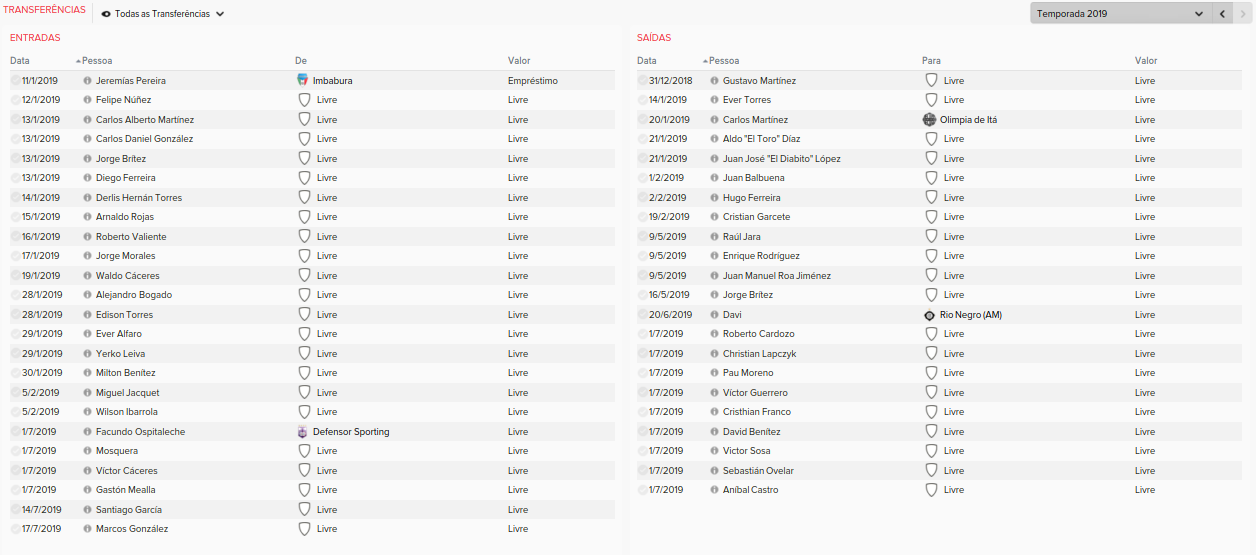Toggle the eye icon of Todas as Transferências
Viewport: 1256px width, 555px height.
click(106, 14)
